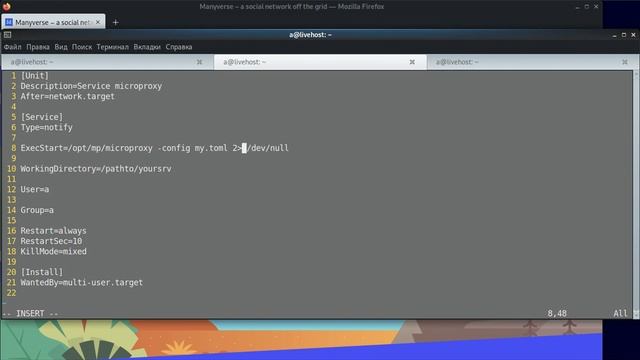Open the Вид menu
Viewport: 640px width, 360px height.
coord(61,47)
